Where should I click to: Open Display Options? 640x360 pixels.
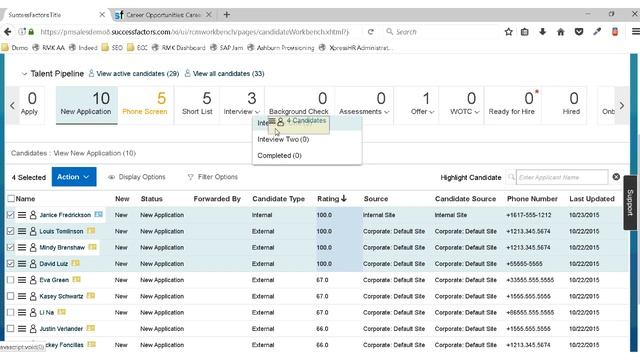(137, 177)
